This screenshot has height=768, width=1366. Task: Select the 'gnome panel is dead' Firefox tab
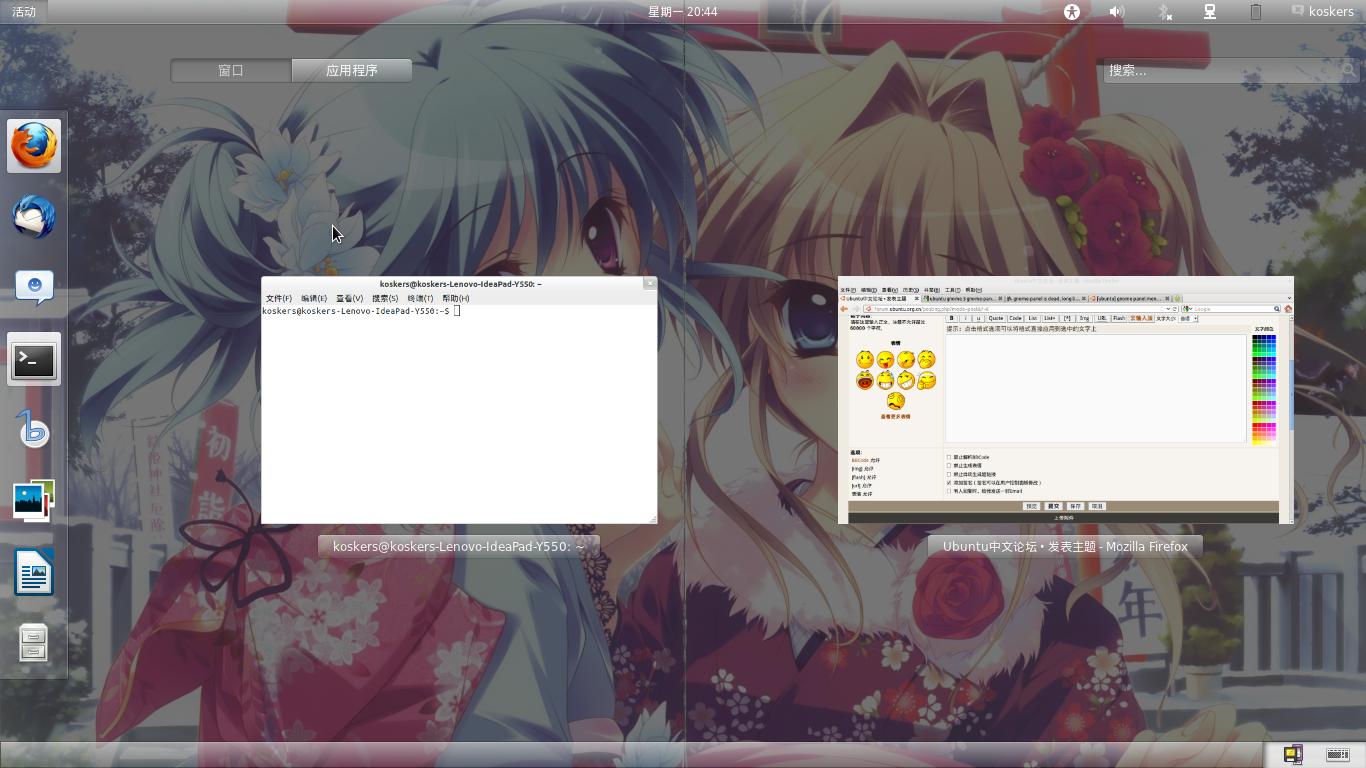1047,298
